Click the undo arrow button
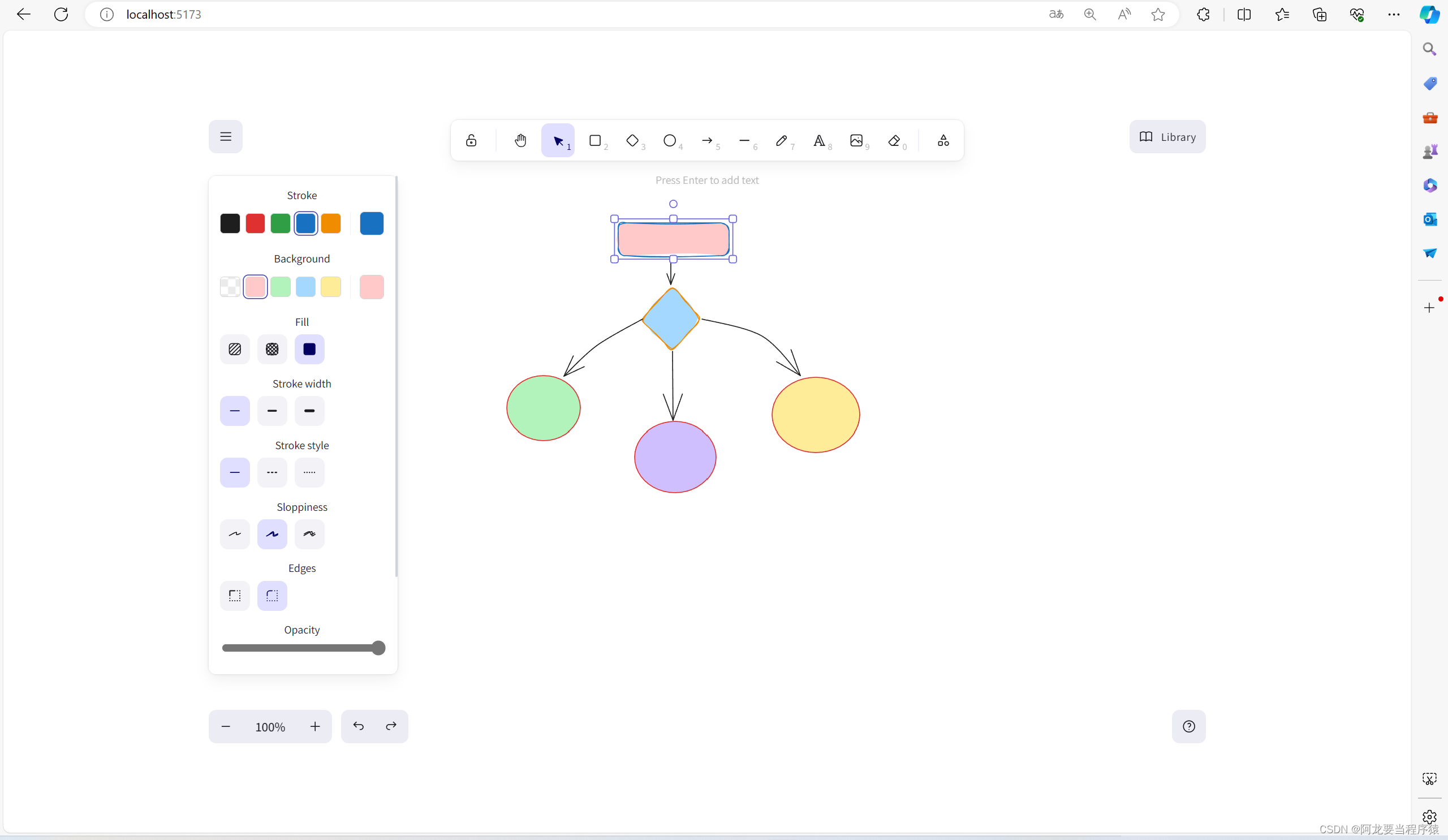Viewport: 1448px width, 840px height. point(359,727)
